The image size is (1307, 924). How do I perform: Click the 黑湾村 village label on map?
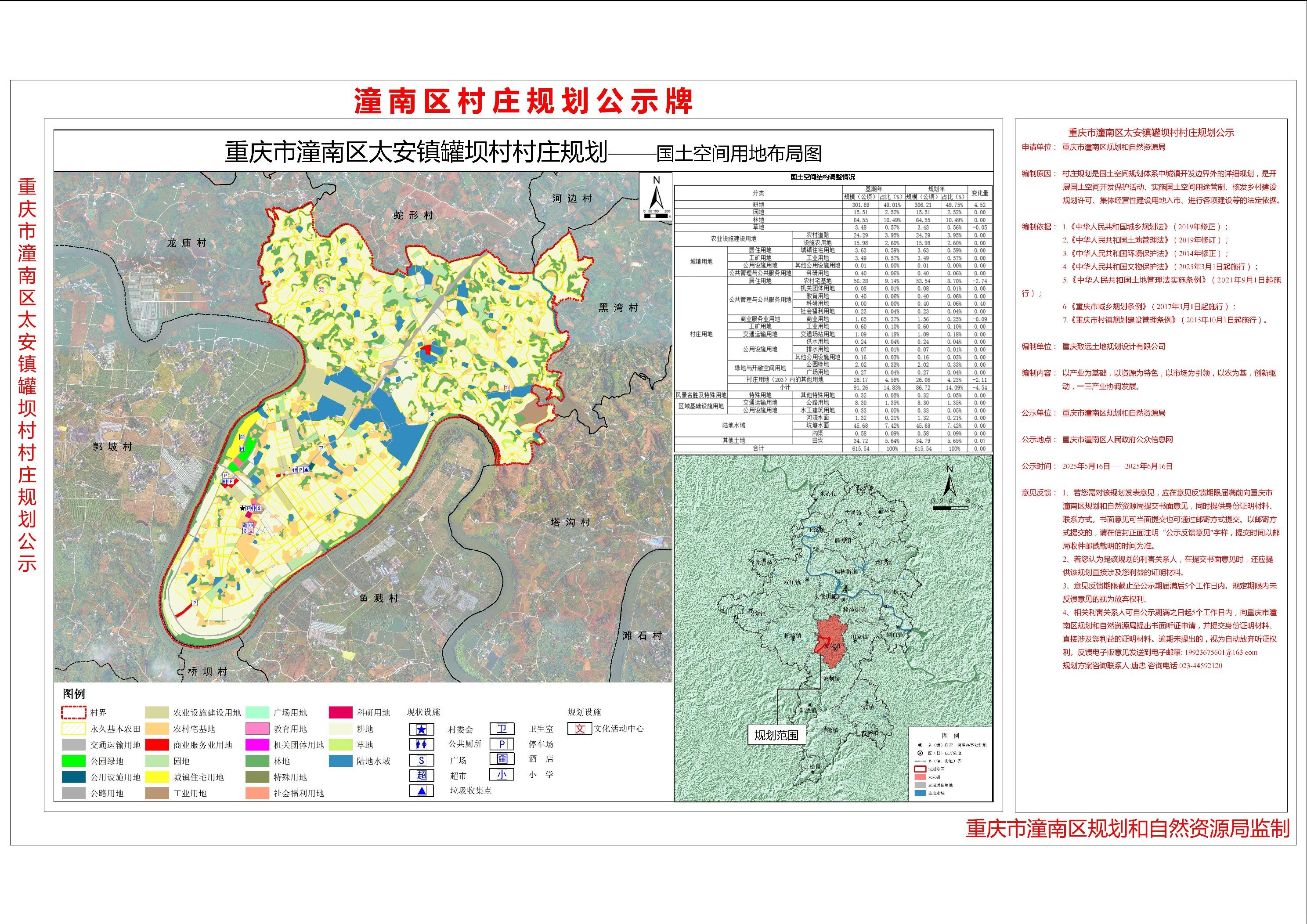pyautogui.click(x=618, y=308)
